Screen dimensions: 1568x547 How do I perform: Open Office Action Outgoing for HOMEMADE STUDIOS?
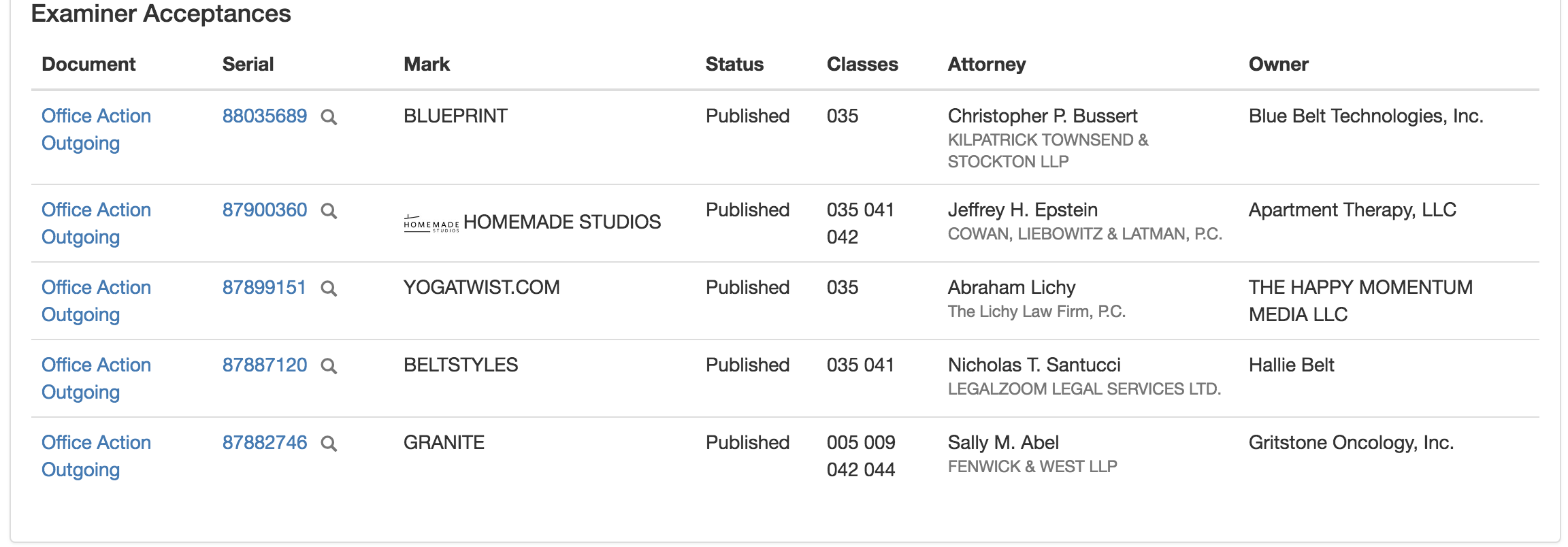(96, 223)
